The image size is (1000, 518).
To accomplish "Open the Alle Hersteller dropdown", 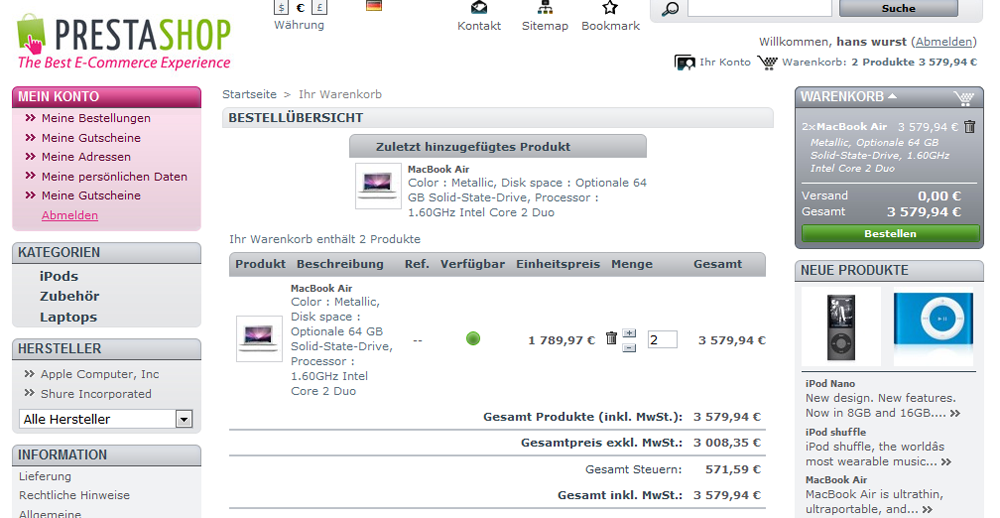I will coord(106,419).
